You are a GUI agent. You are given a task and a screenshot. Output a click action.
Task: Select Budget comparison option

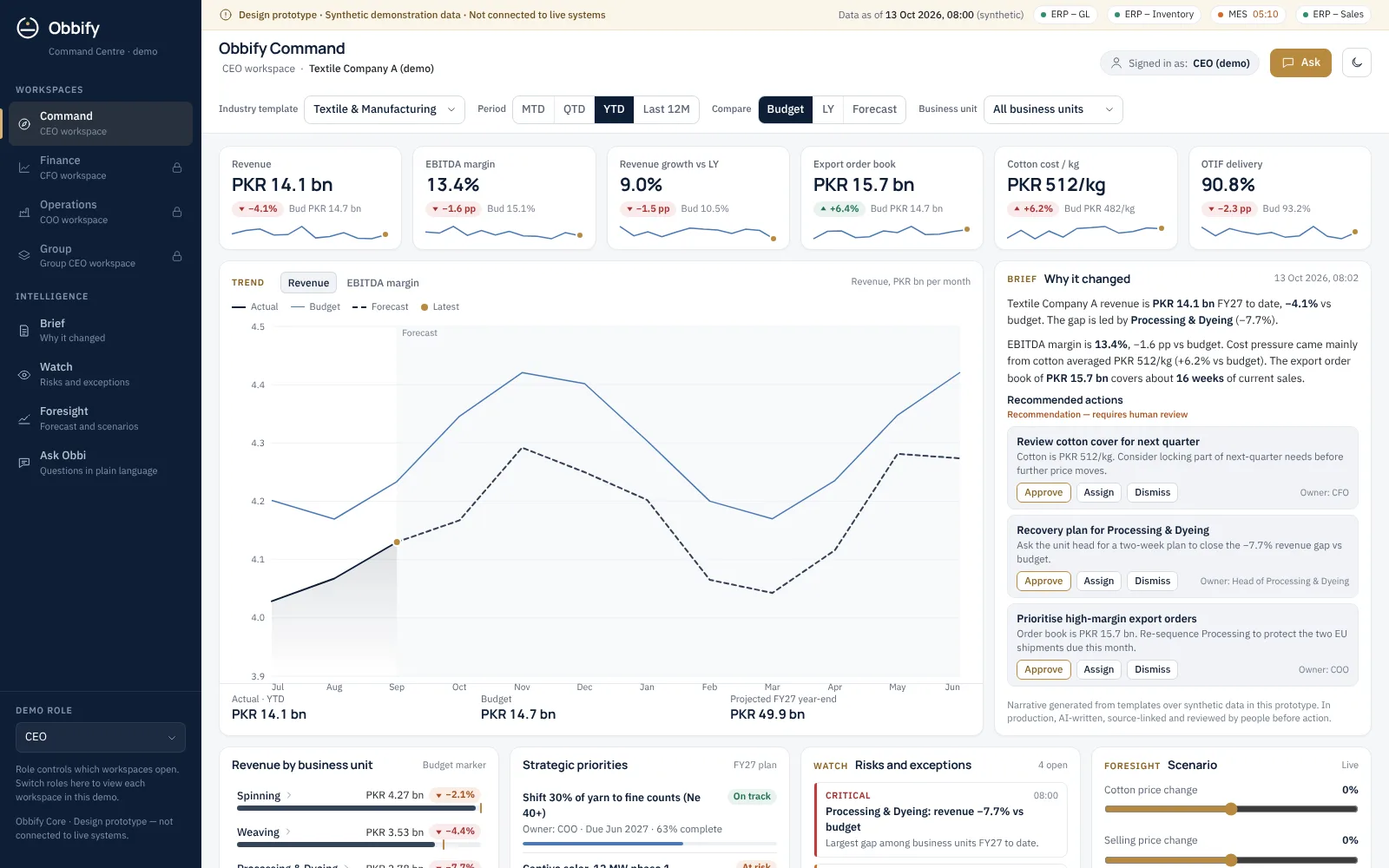(x=786, y=109)
